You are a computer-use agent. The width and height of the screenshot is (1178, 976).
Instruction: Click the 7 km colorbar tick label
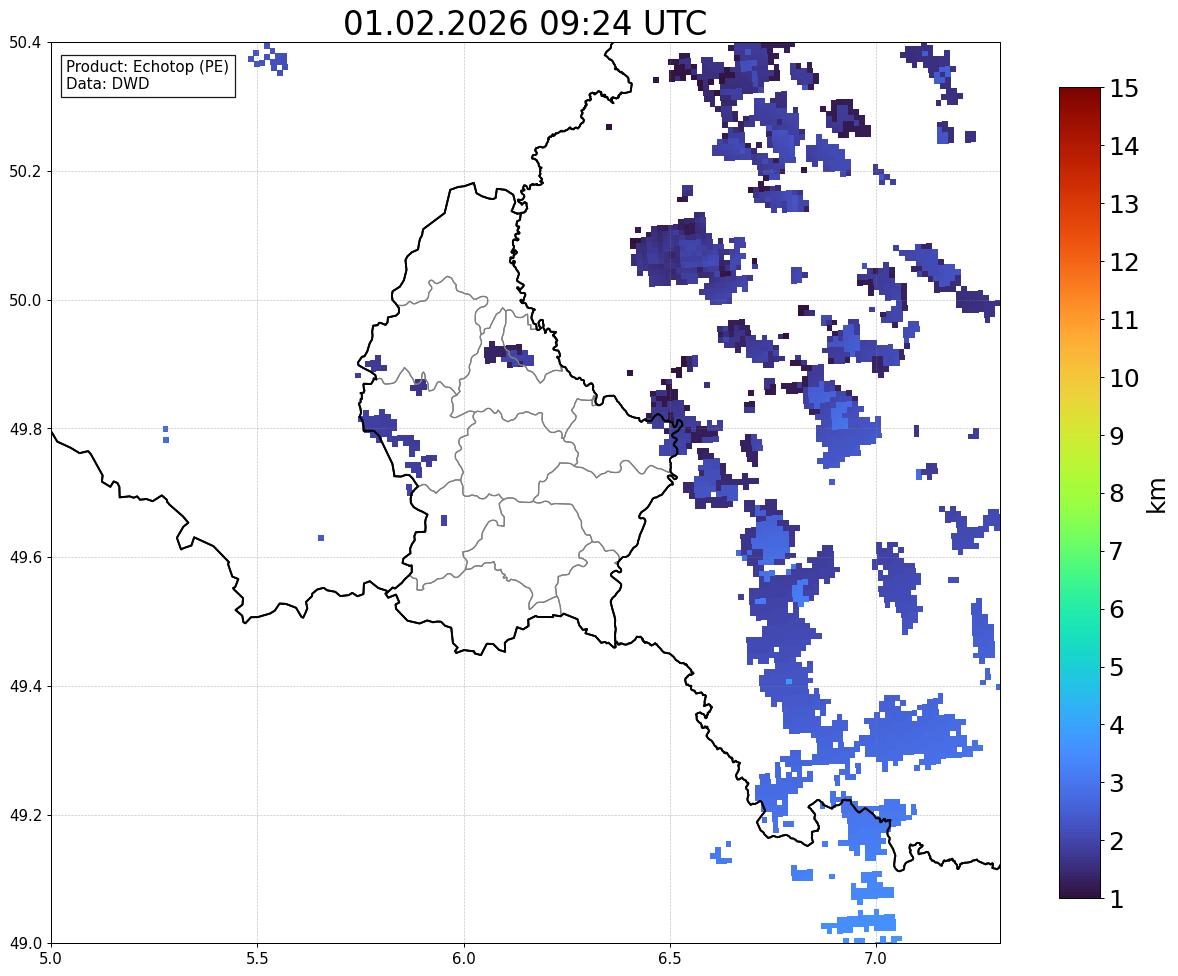[x=1117, y=551]
